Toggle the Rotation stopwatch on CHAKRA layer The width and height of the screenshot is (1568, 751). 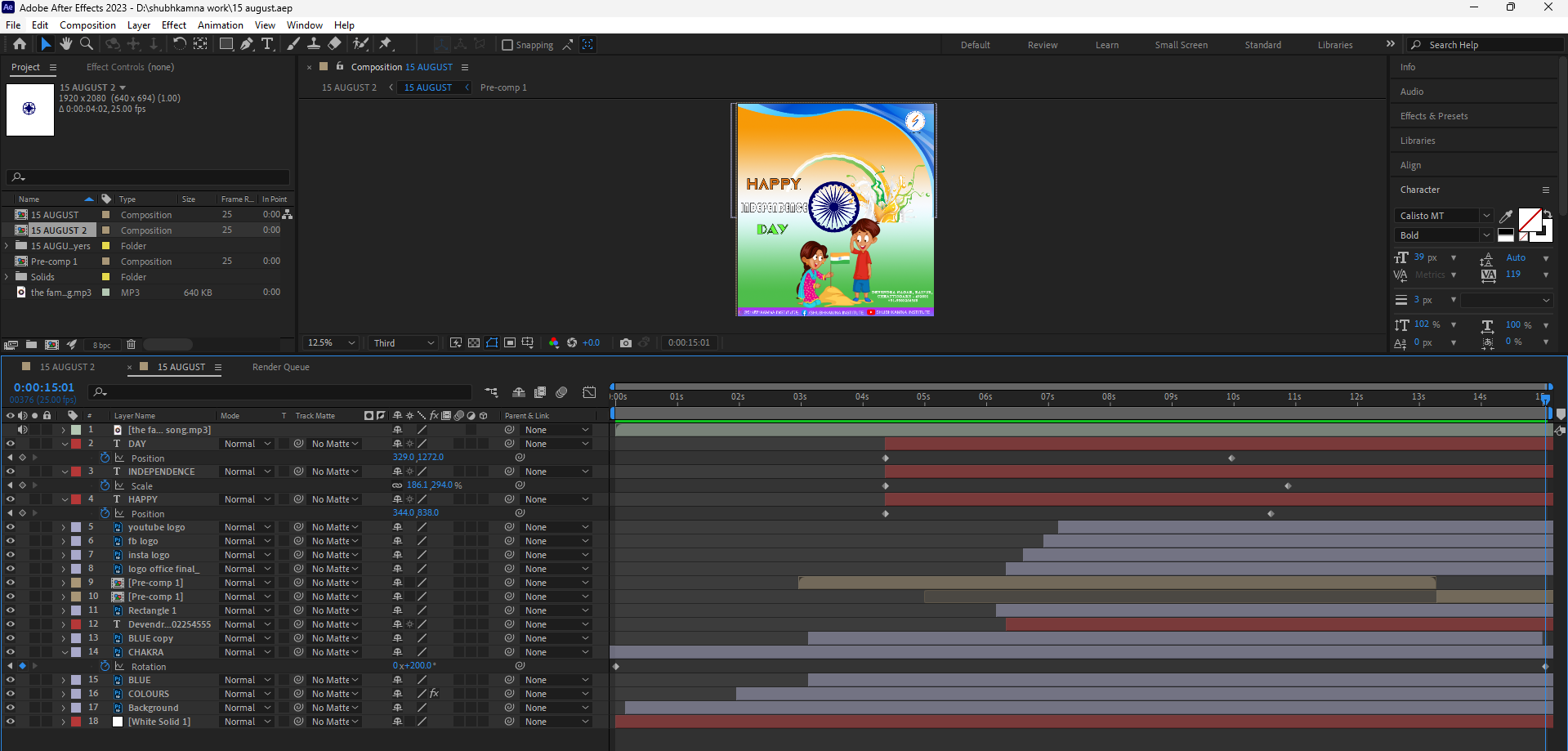pyautogui.click(x=105, y=666)
